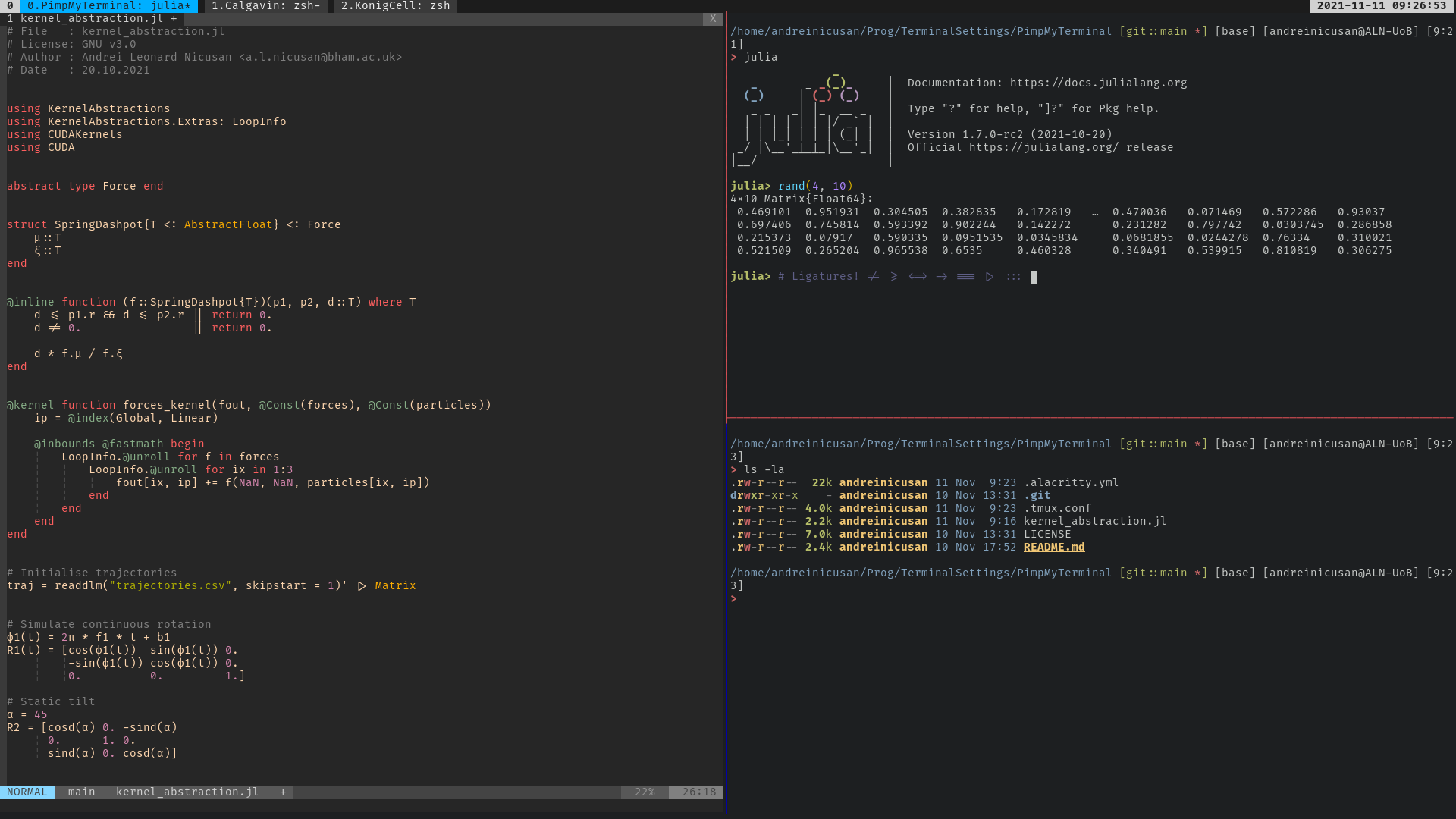Click the LICENSE filename in ls listing
The image size is (1456, 819).
tap(1047, 535)
